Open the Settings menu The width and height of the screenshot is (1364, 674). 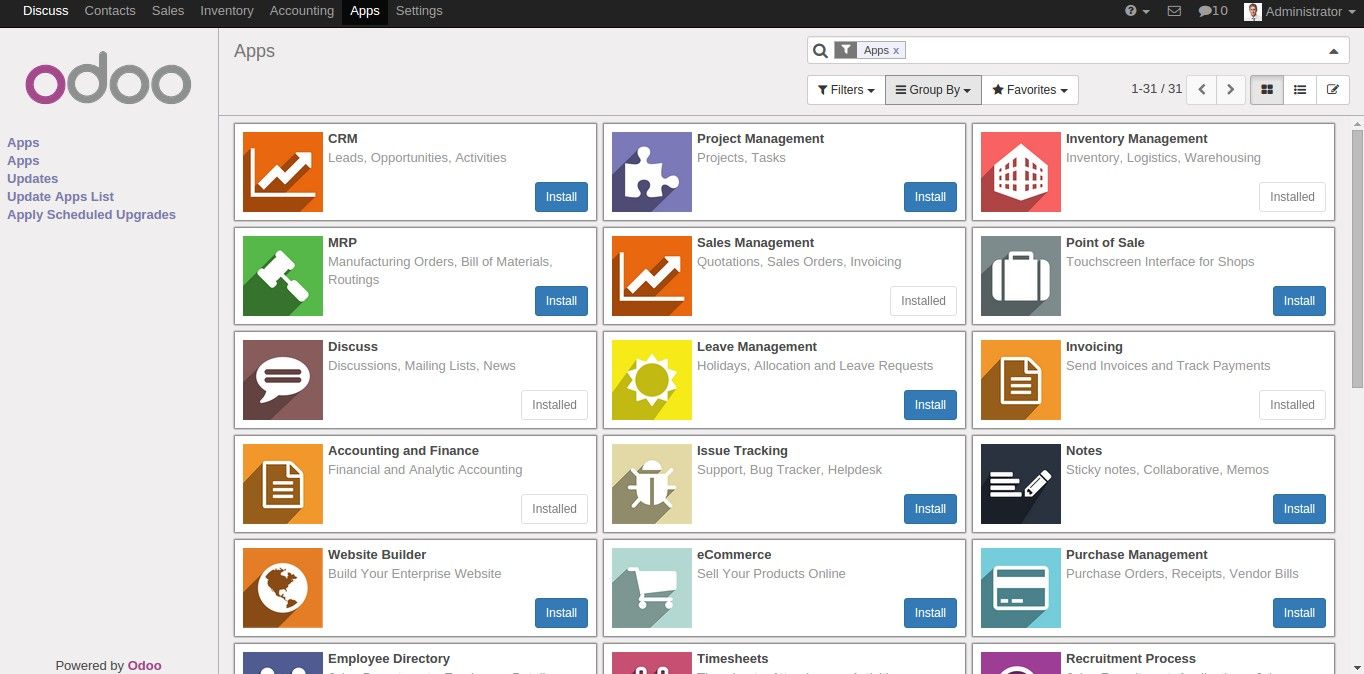419,11
